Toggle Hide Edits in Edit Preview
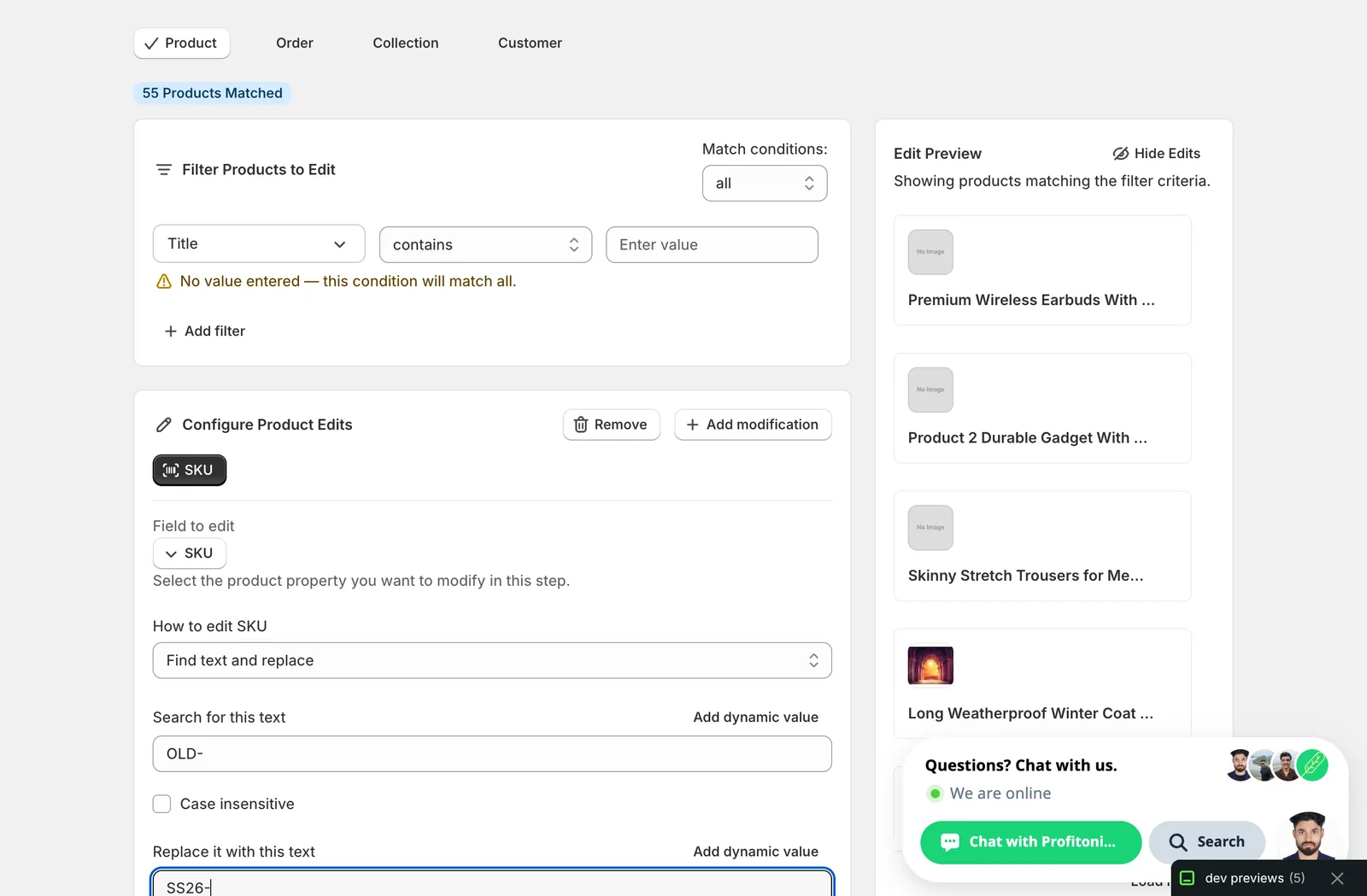Image resolution: width=1367 pixels, height=896 pixels. [1156, 154]
